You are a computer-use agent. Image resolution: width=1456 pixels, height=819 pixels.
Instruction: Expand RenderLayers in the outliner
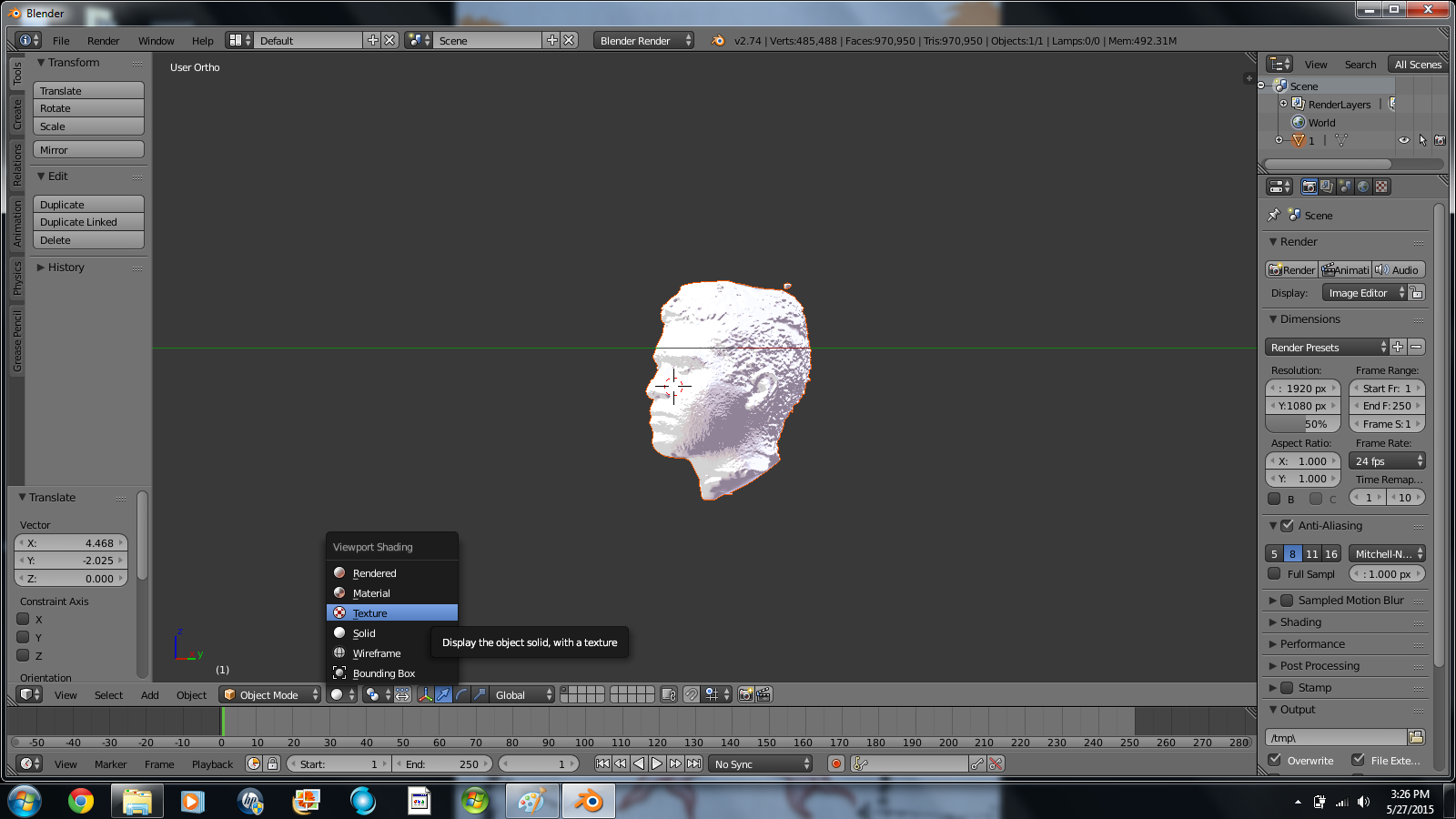(1283, 104)
